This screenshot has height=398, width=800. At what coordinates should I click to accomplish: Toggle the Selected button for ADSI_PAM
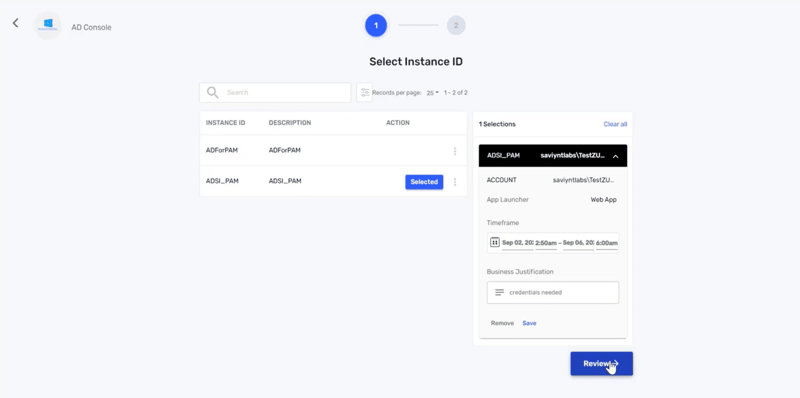click(x=424, y=182)
